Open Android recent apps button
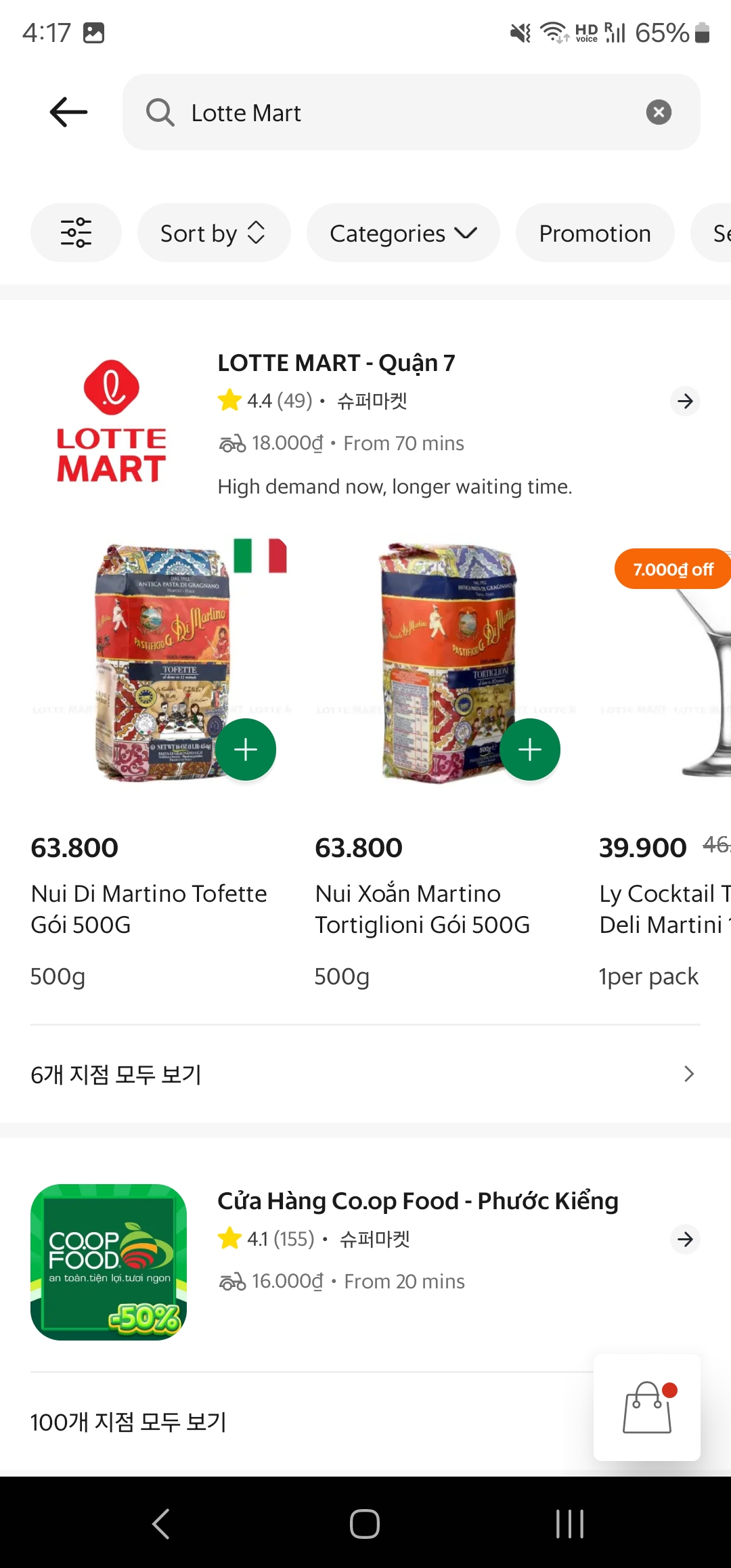Viewport: 731px width, 1568px height. click(x=569, y=1524)
